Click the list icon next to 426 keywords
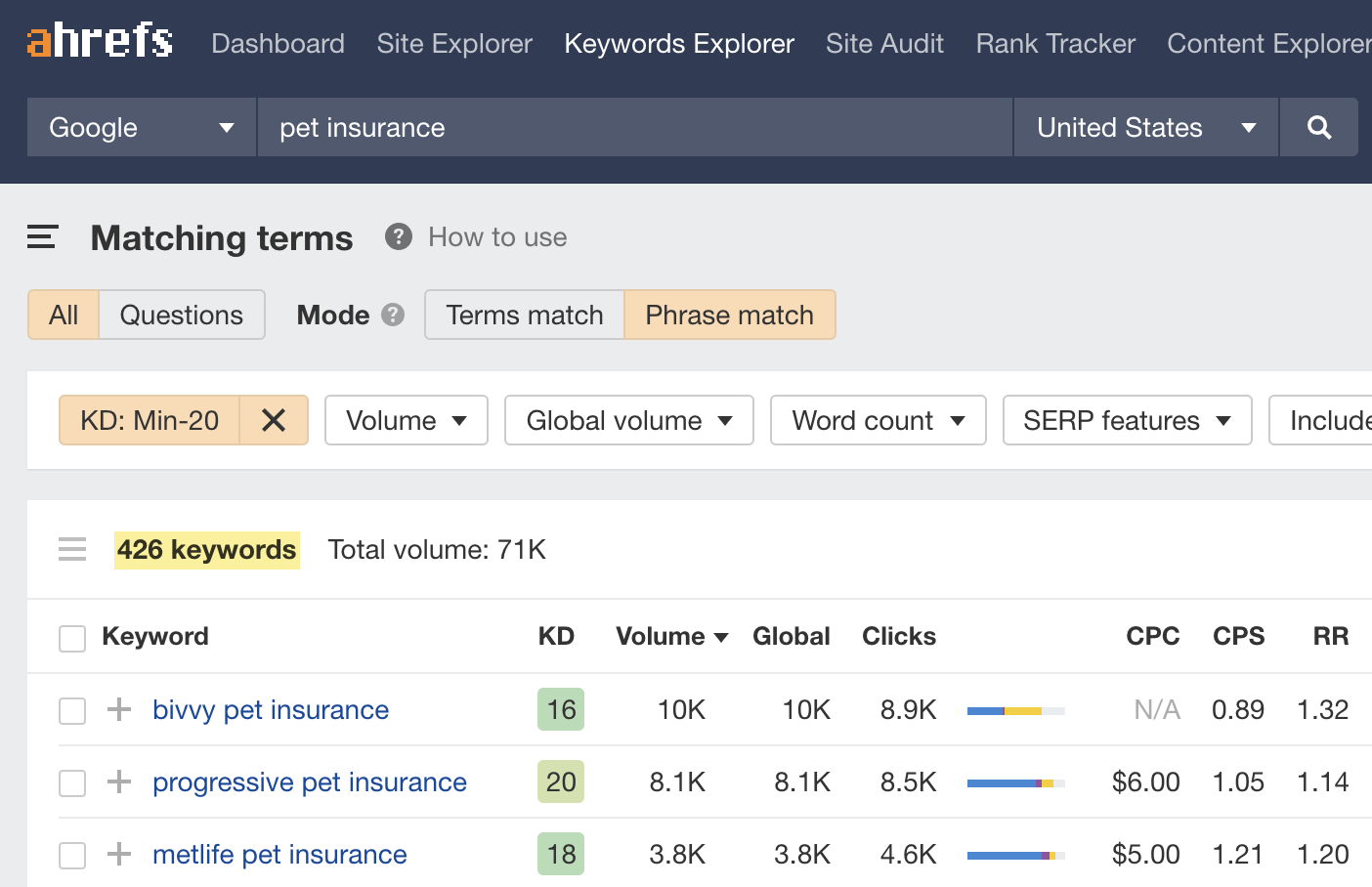The image size is (1372, 887). pos(72,549)
